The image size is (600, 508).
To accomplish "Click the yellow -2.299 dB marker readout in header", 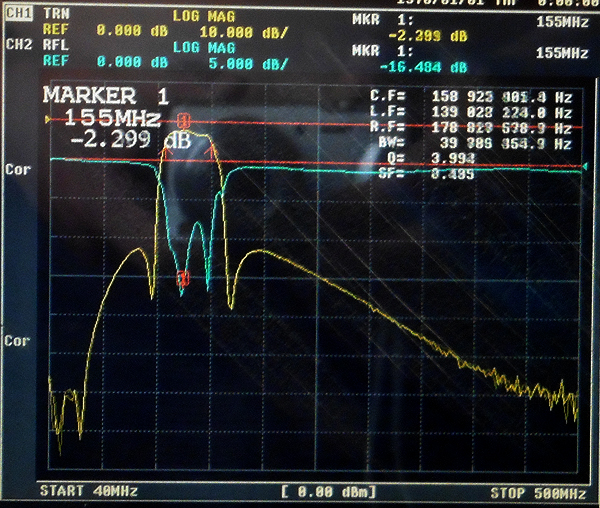I will [427, 36].
